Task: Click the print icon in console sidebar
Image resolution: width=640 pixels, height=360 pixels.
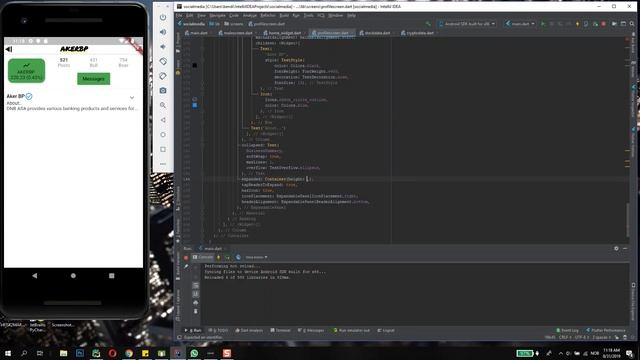Action: tap(196, 303)
